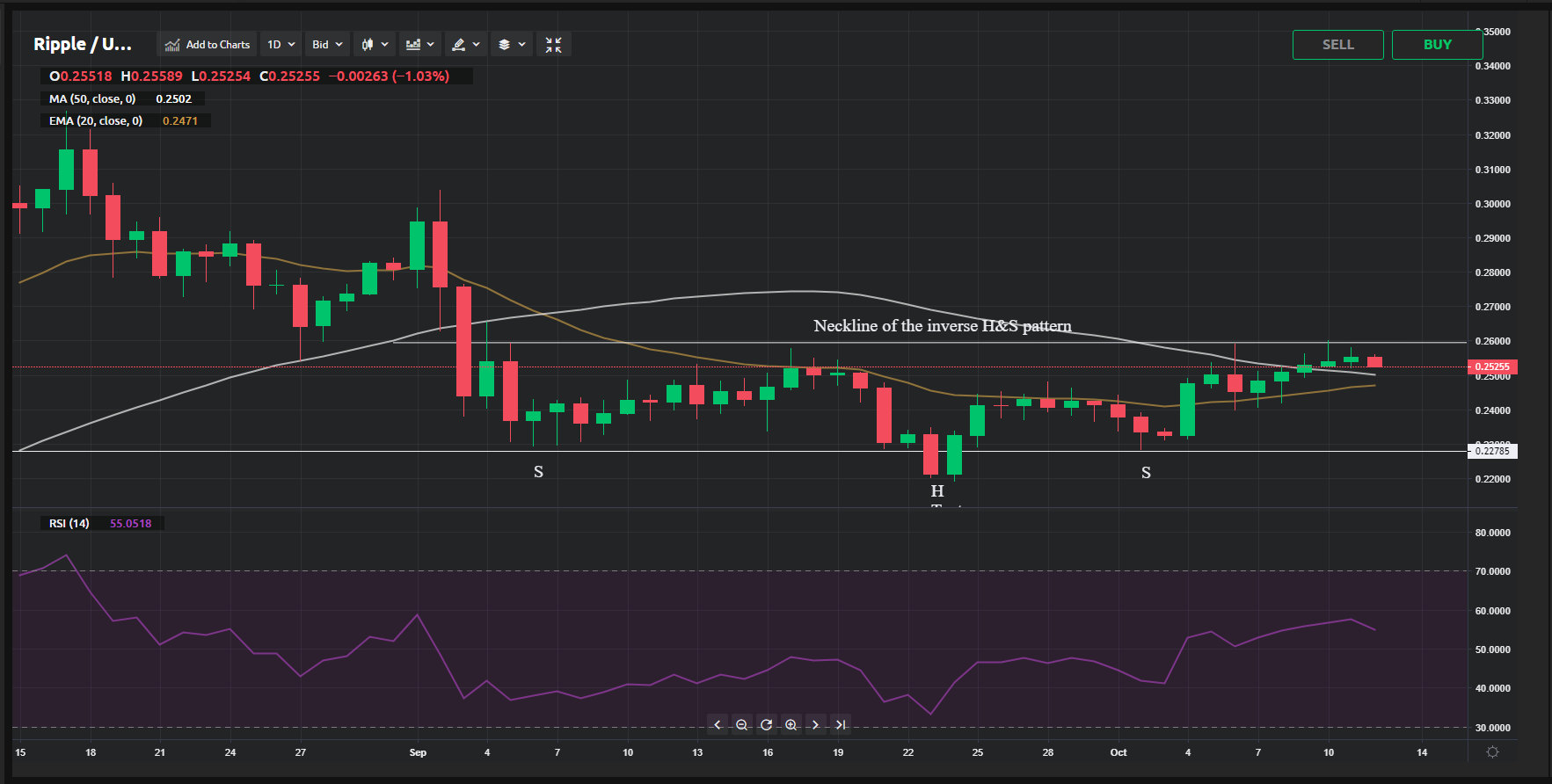Viewport: 1552px width, 784px height.
Task: Click the 0.30000 price axis label
Action: 1493,204
